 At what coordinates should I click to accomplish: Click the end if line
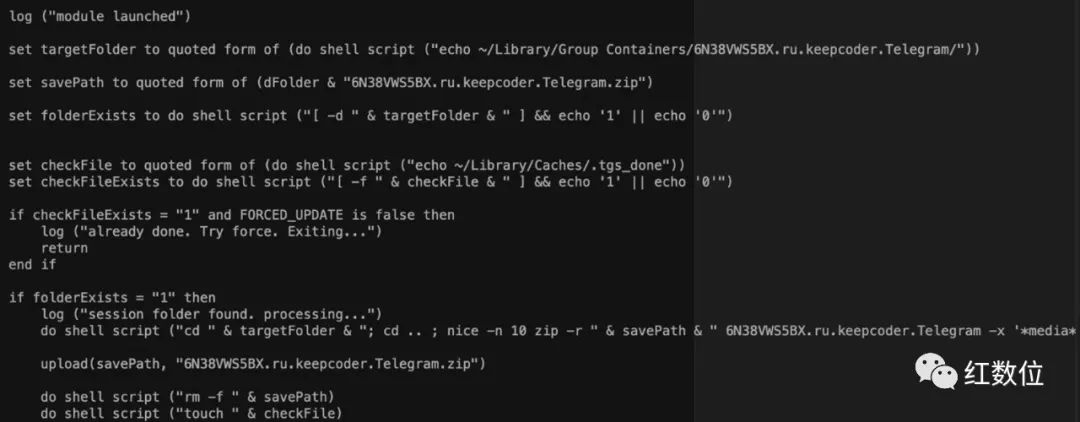pyautogui.click(x=32, y=264)
